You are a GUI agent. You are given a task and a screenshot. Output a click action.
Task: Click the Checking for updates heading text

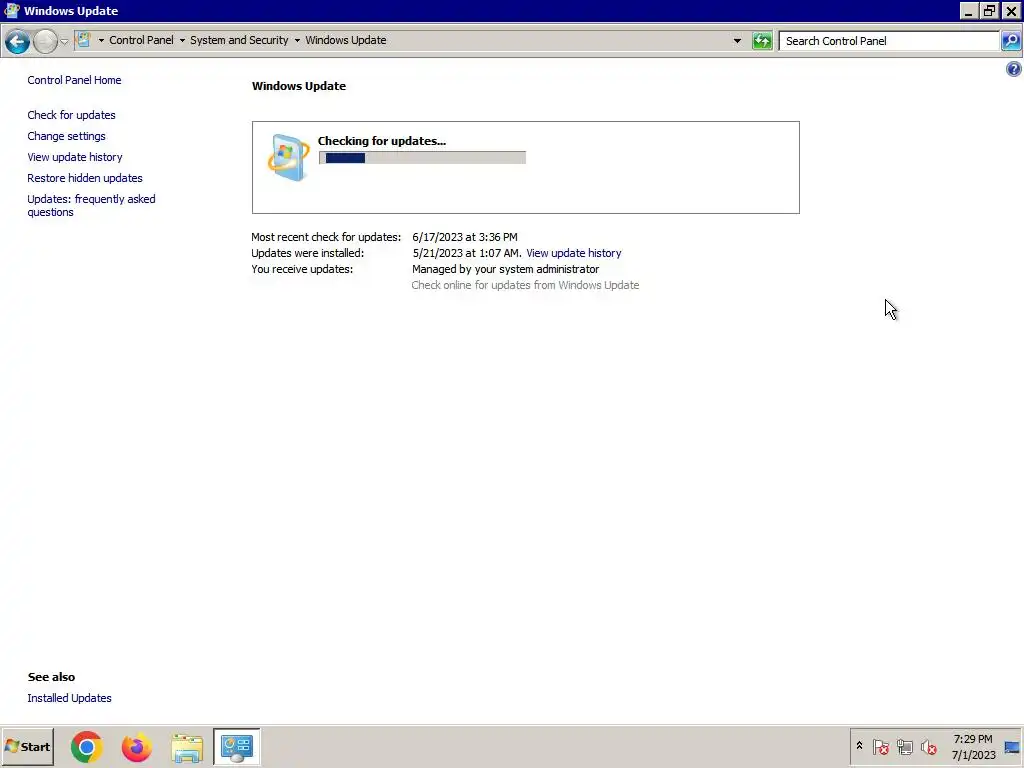coord(382,141)
